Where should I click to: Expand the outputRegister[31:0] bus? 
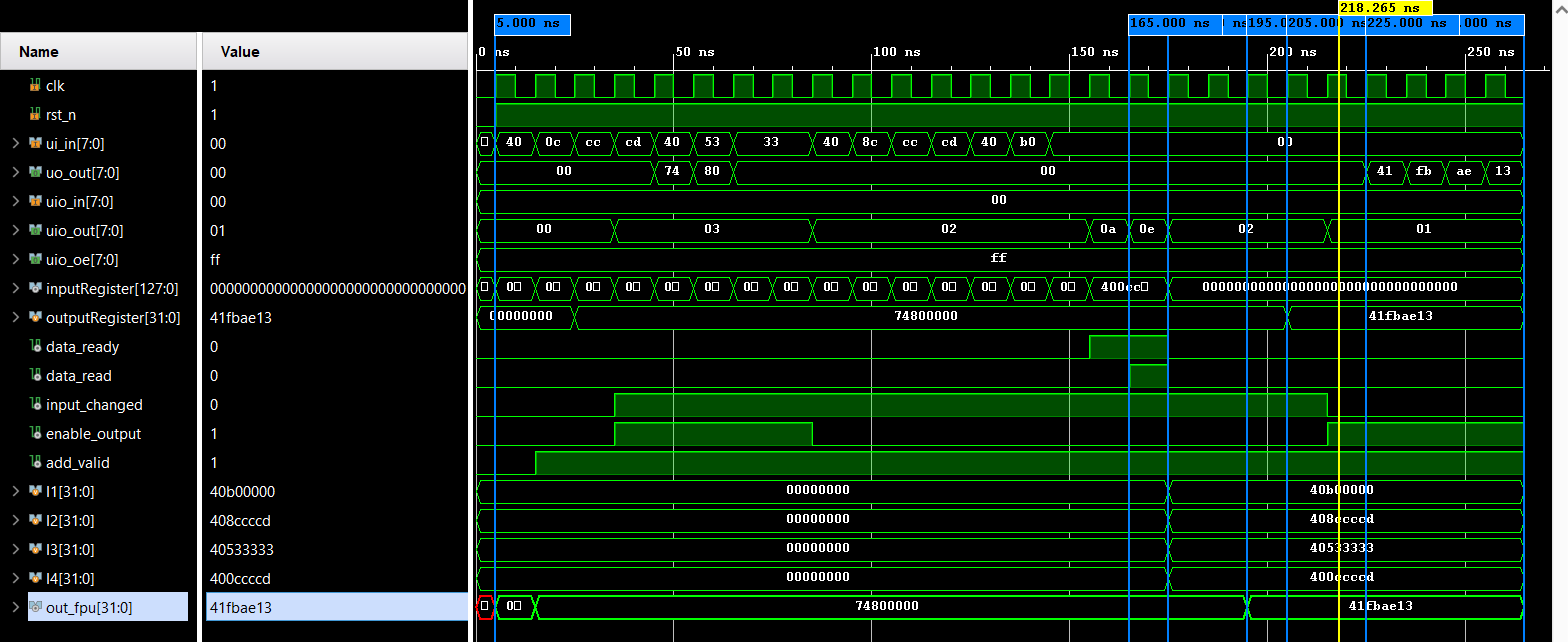click(15, 318)
